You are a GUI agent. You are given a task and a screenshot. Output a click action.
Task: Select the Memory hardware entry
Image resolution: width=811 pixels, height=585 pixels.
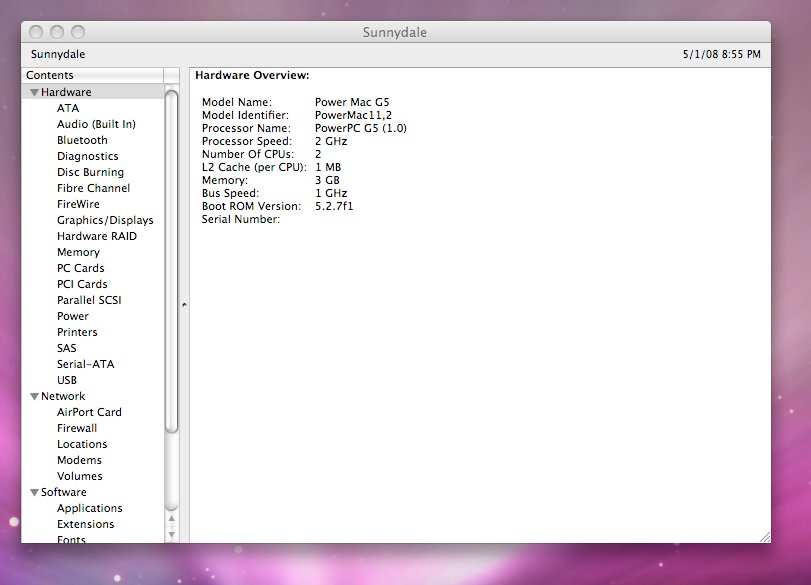(78, 252)
